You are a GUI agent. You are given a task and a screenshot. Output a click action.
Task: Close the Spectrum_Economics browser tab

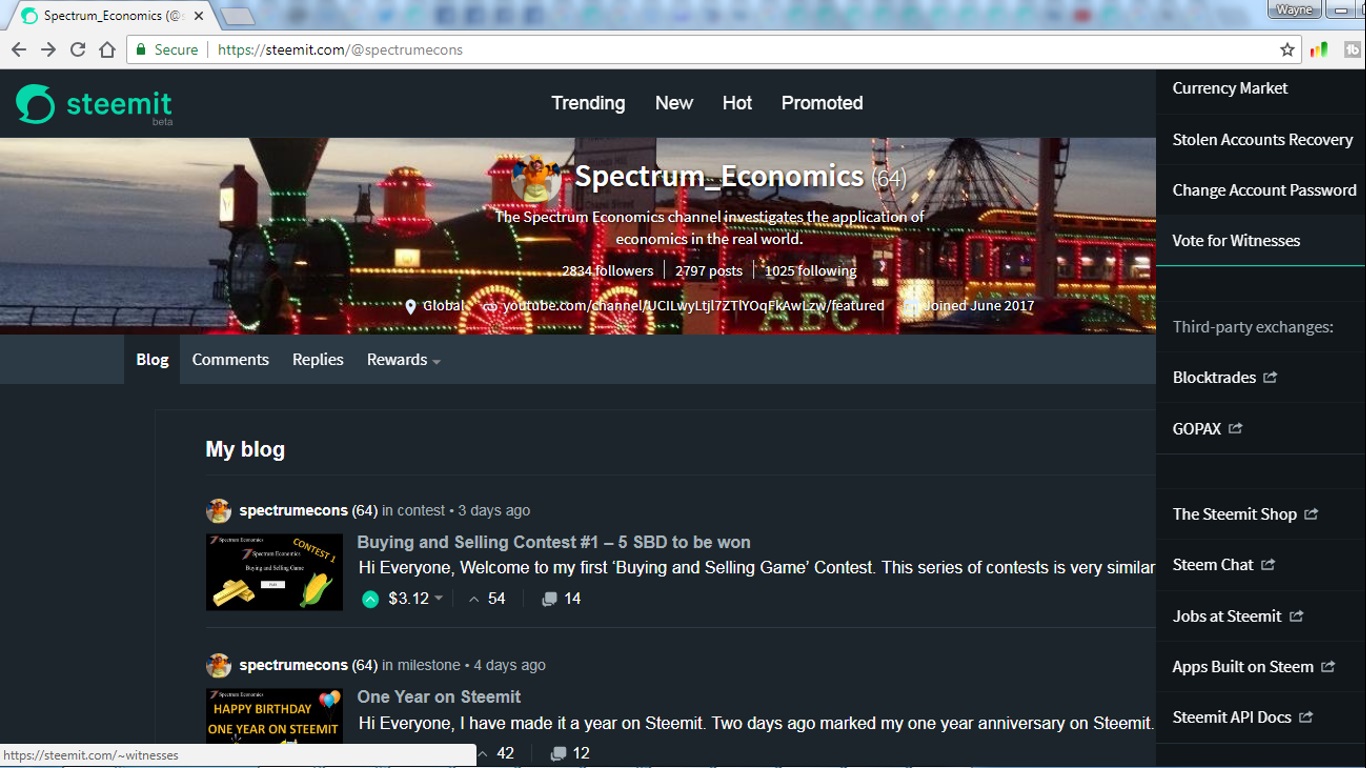[x=199, y=16]
